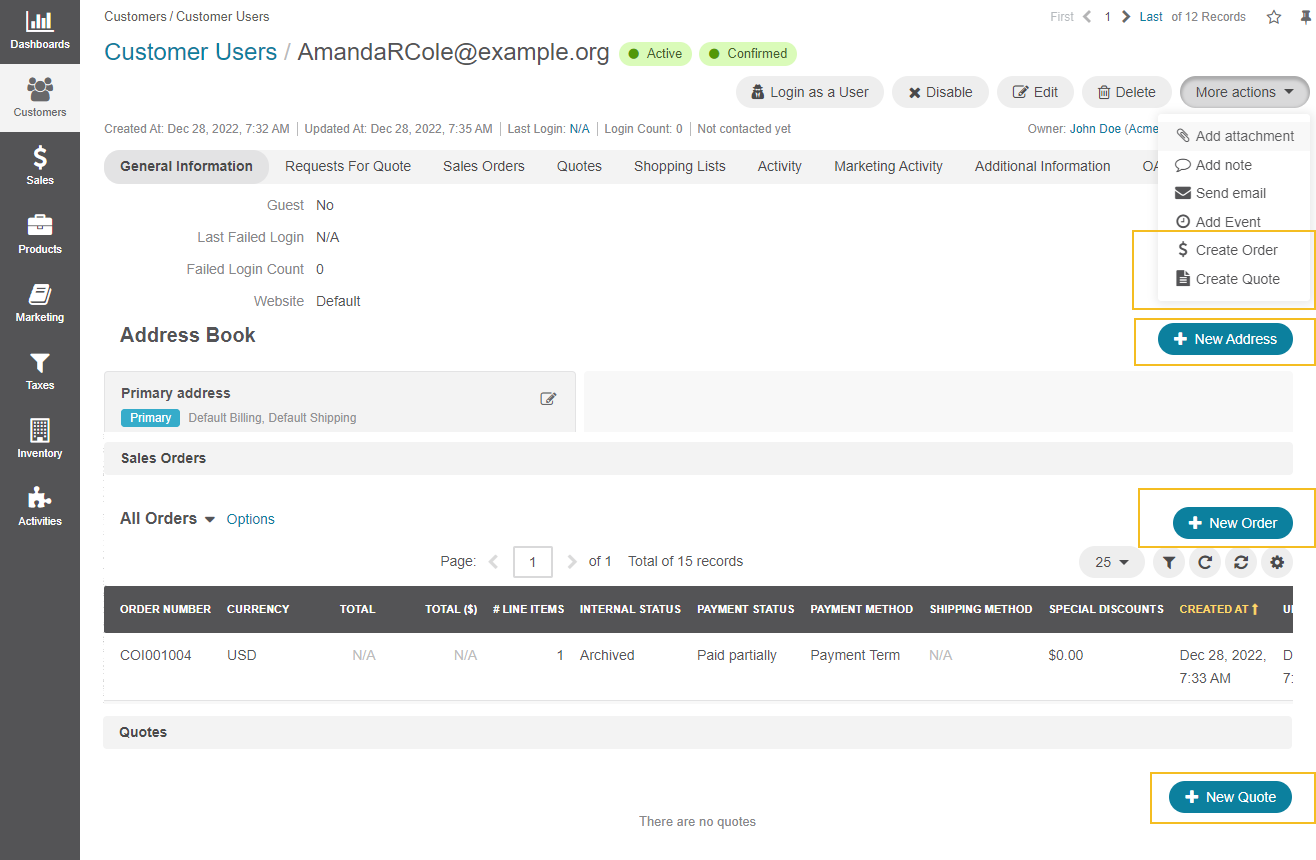Click the orders page number field
1316x860 pixels.
coord(533,562)
